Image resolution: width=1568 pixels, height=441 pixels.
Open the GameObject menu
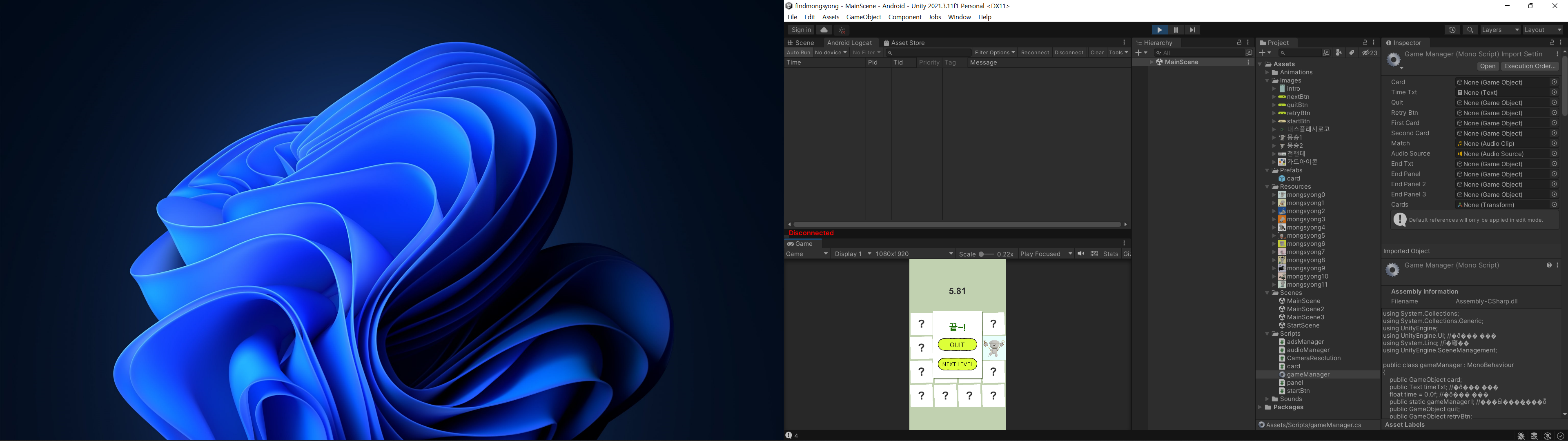pyautogui.click(x=863, y=17)
